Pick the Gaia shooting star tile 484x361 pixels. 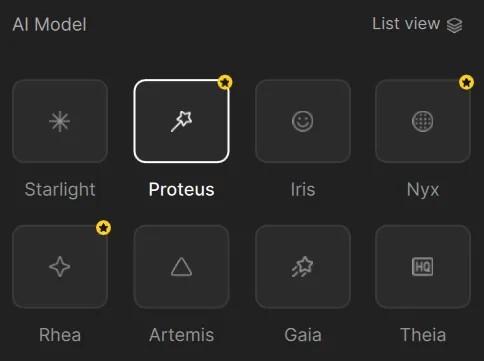[x=303, y=267]
